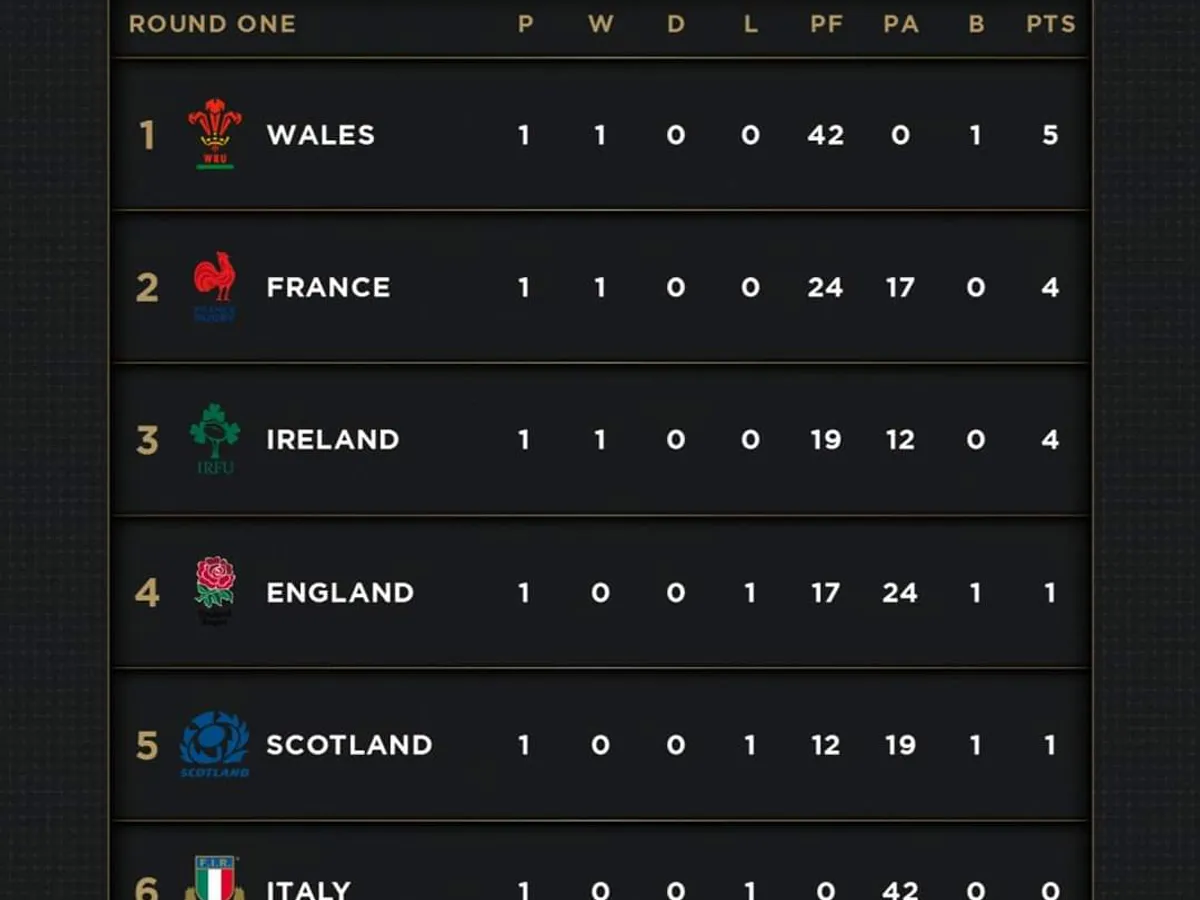Click the PA column header
1200x900 pixels.
(901, 24)
